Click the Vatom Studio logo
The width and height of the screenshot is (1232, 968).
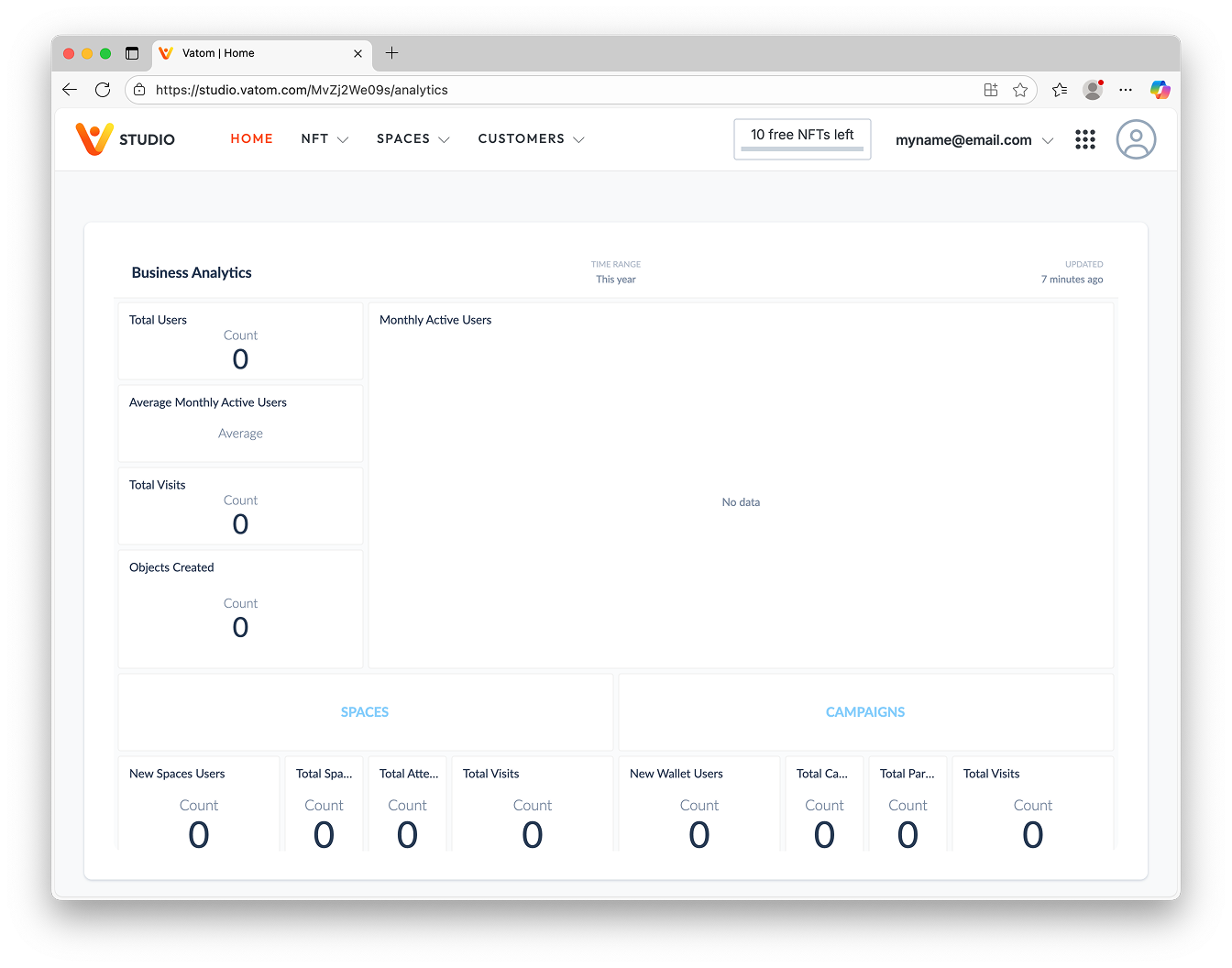(x=125, y=138)
